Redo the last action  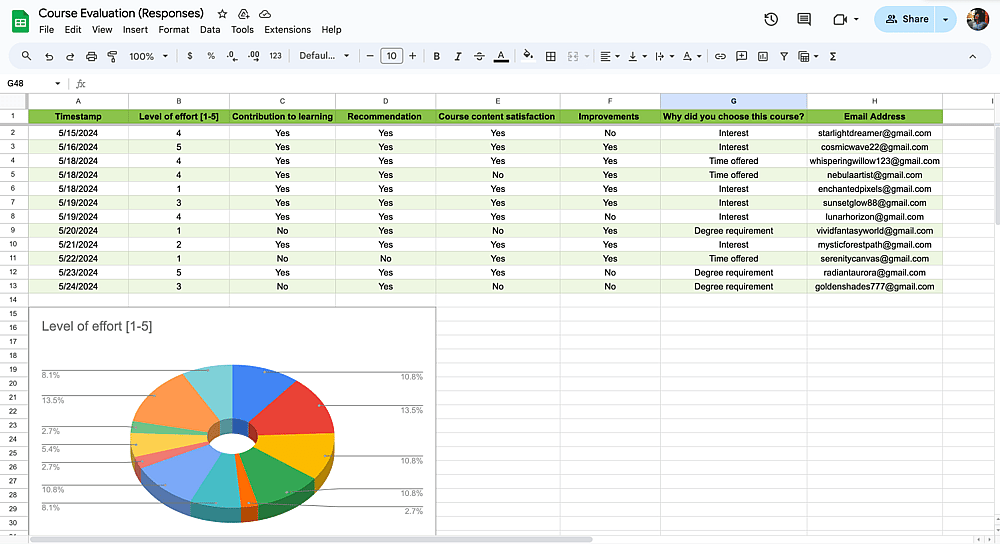pos(70,56)
